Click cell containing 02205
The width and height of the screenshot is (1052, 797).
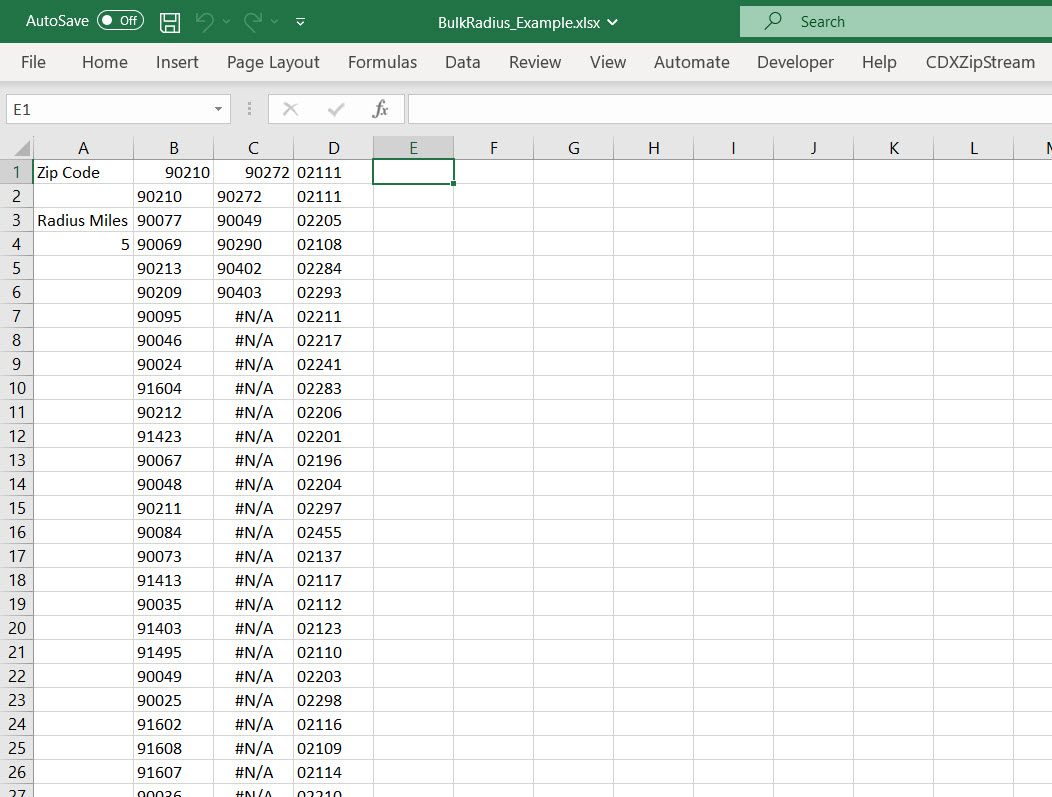(x=333, y=221)
